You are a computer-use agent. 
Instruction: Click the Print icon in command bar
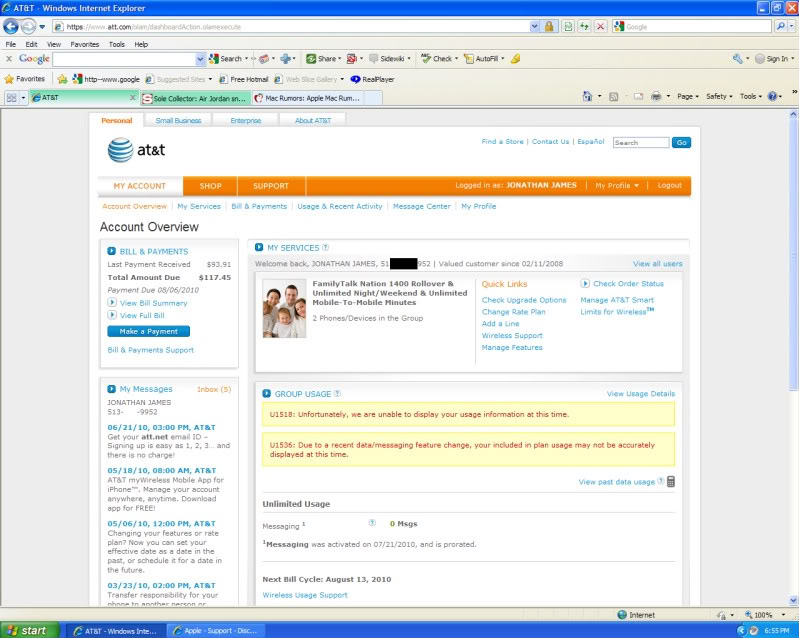pos(656,96)
